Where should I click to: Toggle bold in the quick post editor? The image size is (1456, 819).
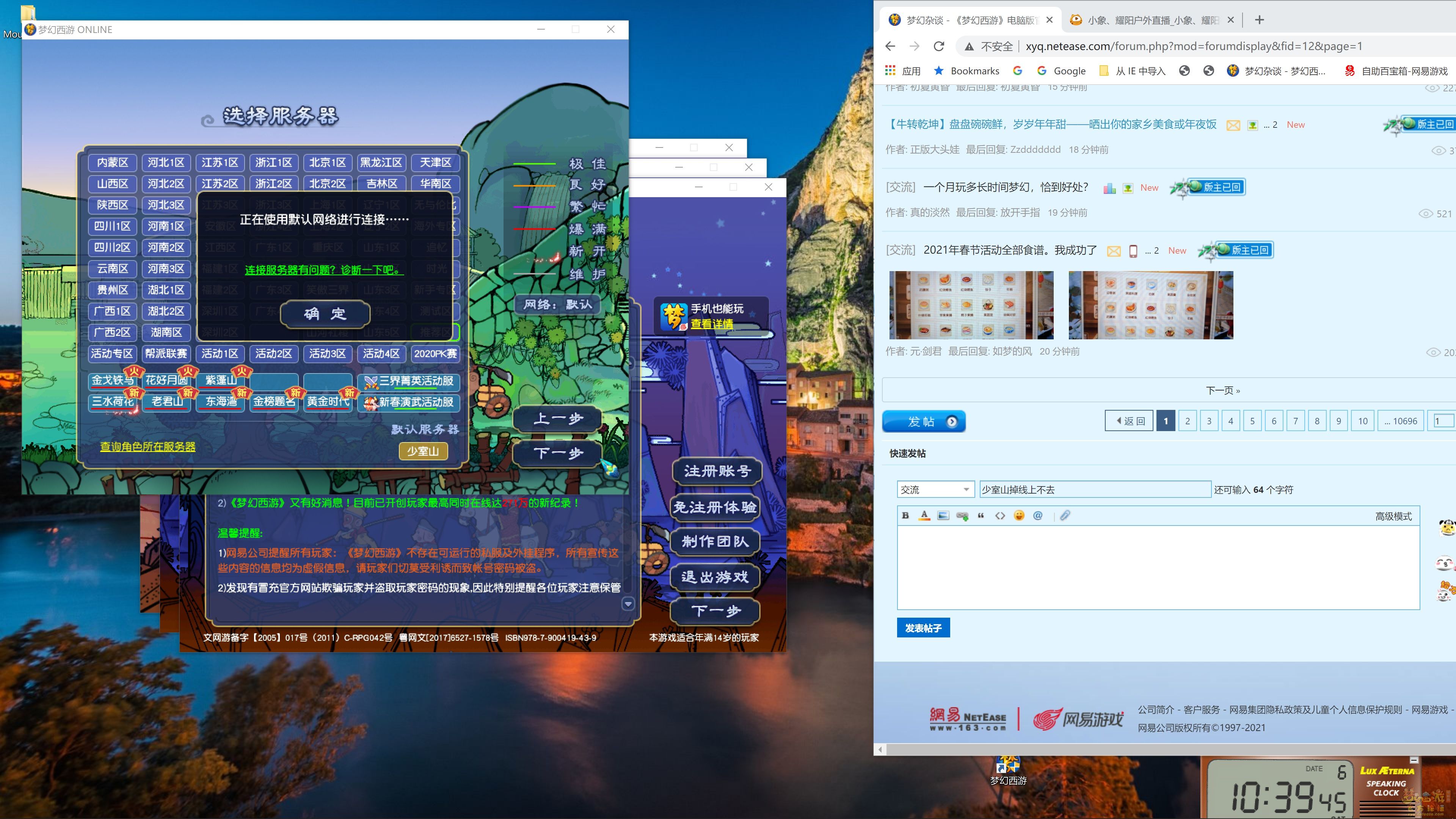905,516
